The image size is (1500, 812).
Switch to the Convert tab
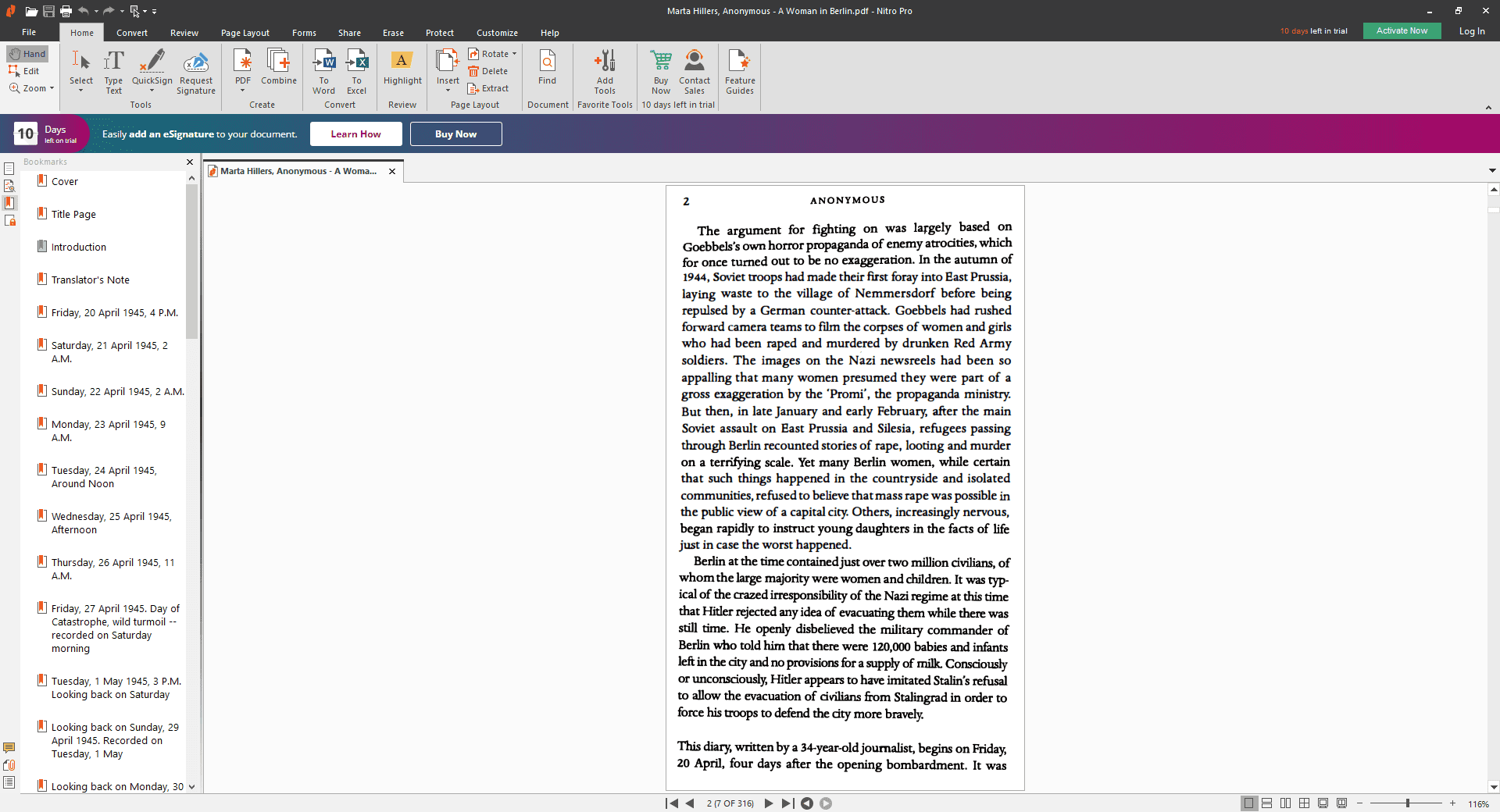click(132, 33)
